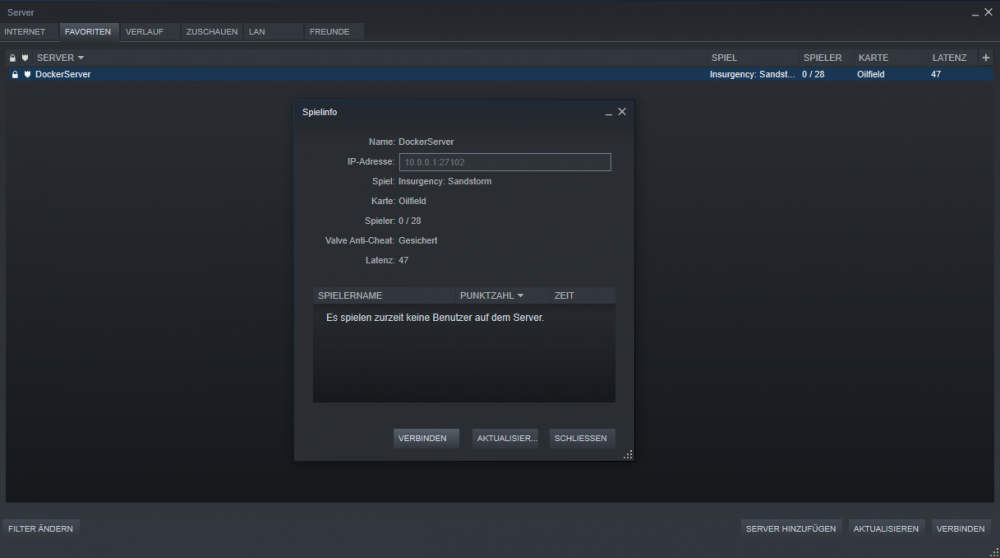Screen dimensions: 1000x558
Task: Sort by SPIEL column header
Action: coord(724,58)
